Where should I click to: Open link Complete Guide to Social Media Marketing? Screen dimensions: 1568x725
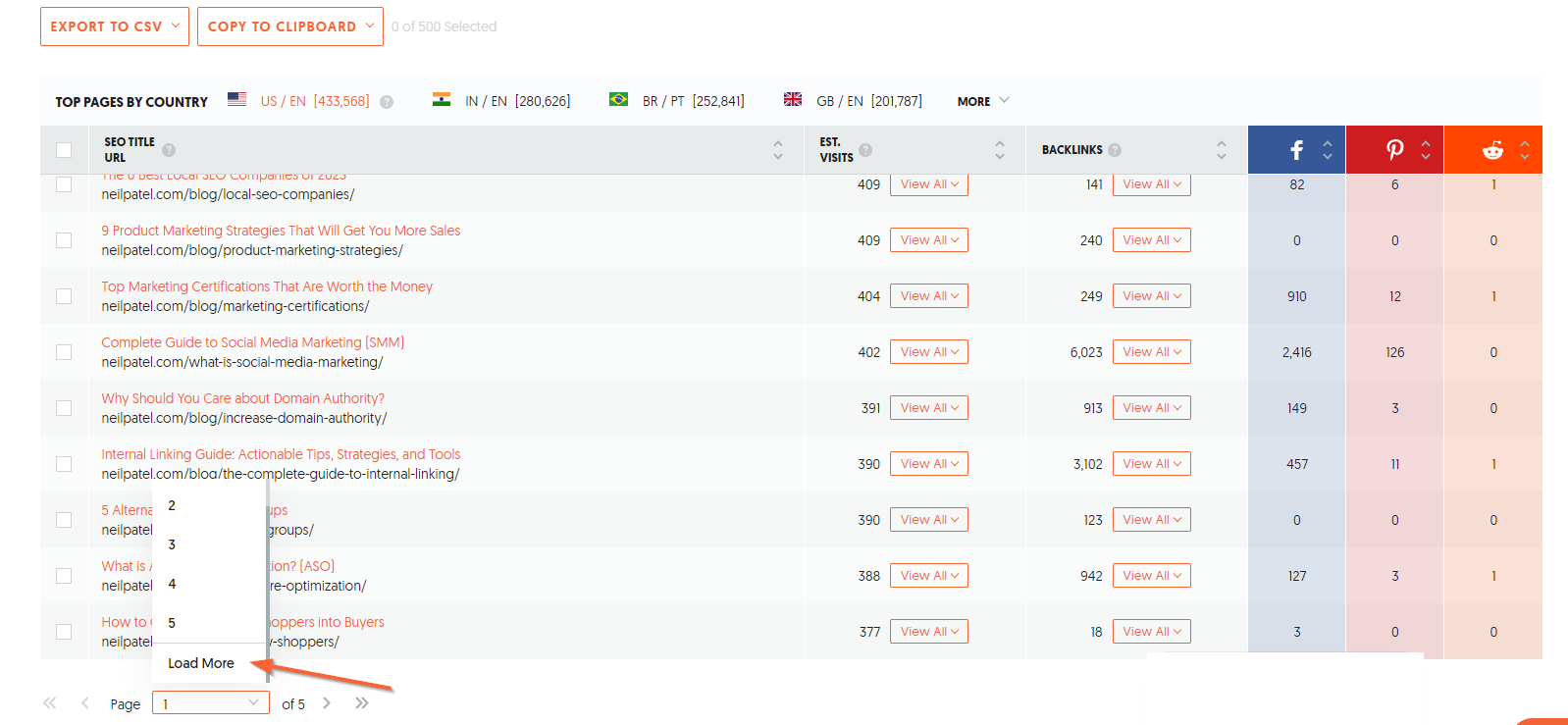coord(253,342)
